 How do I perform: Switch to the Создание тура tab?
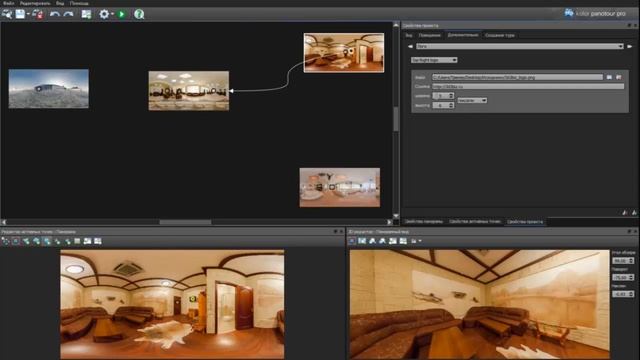(500, 36)
